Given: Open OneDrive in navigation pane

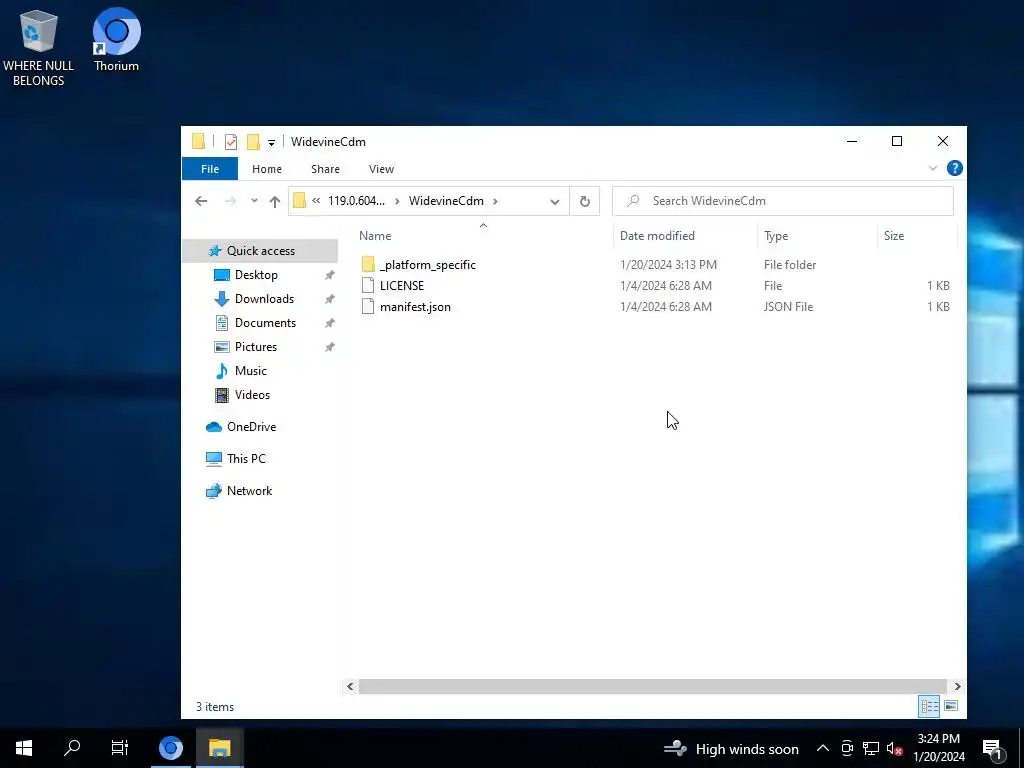Looking at the screenshot, I should (x=251, y=427).
